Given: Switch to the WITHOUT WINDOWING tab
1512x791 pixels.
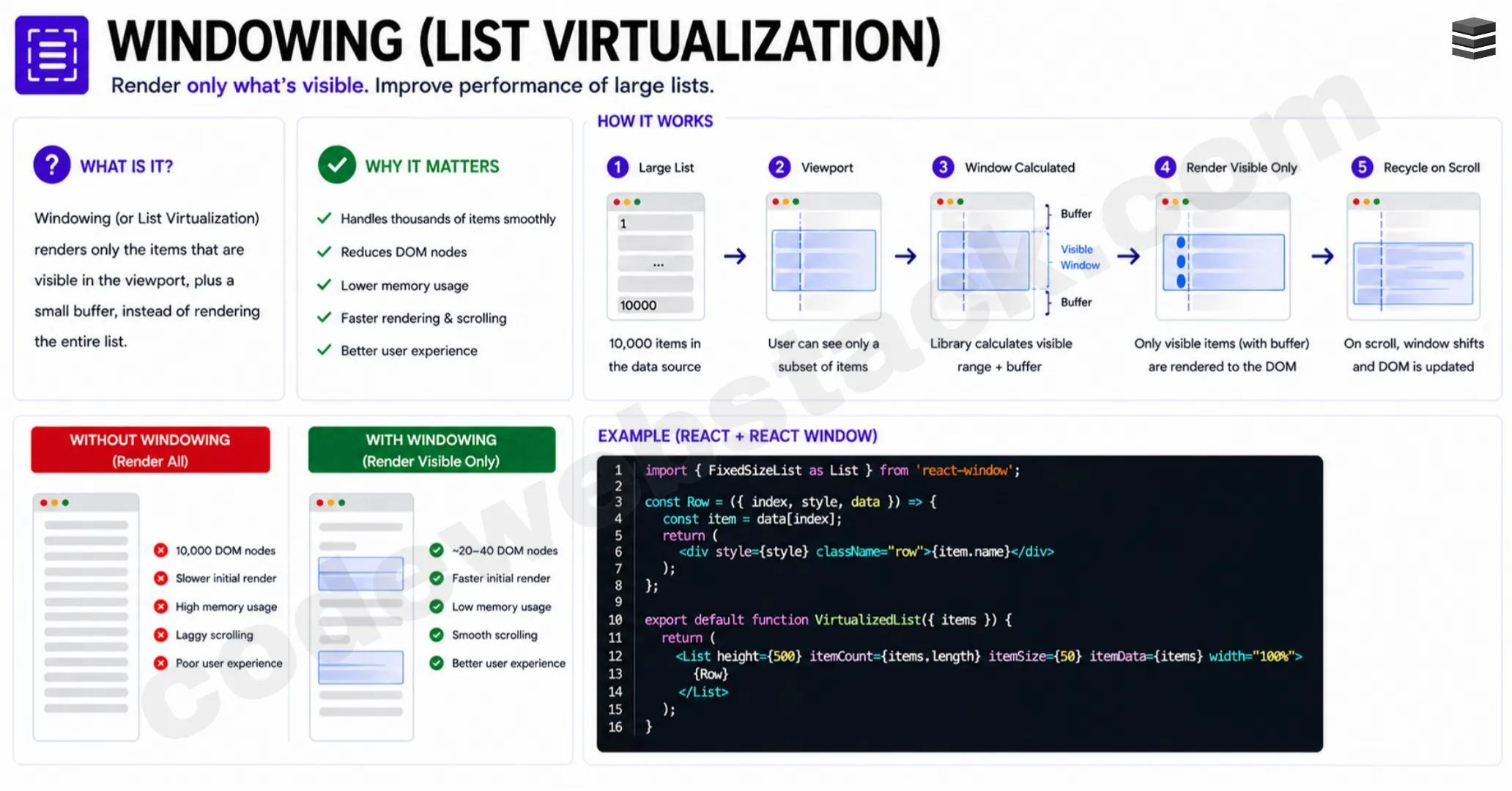Looking at the screenshot, I should click(x=150, y=449).
